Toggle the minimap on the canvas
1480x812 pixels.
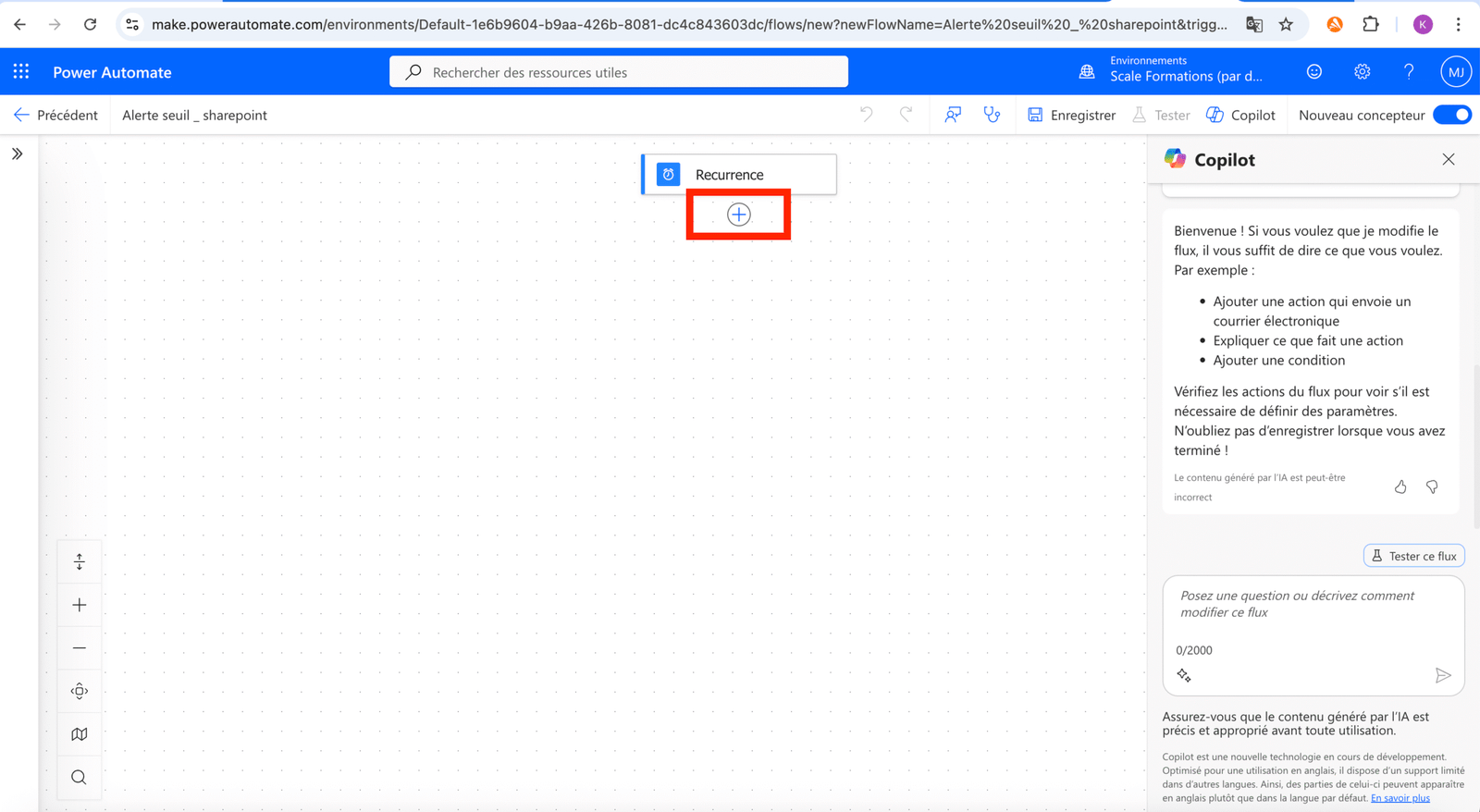click(x=80, y=734)
